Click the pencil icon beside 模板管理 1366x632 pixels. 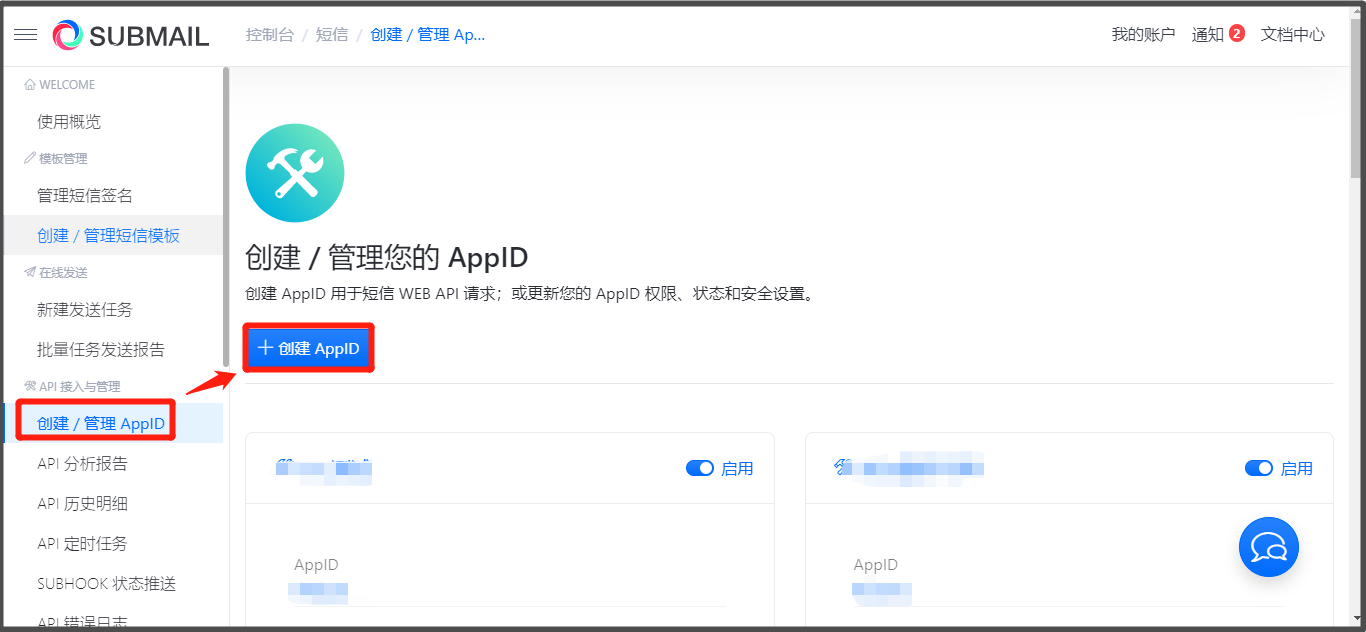click(30, 159)
